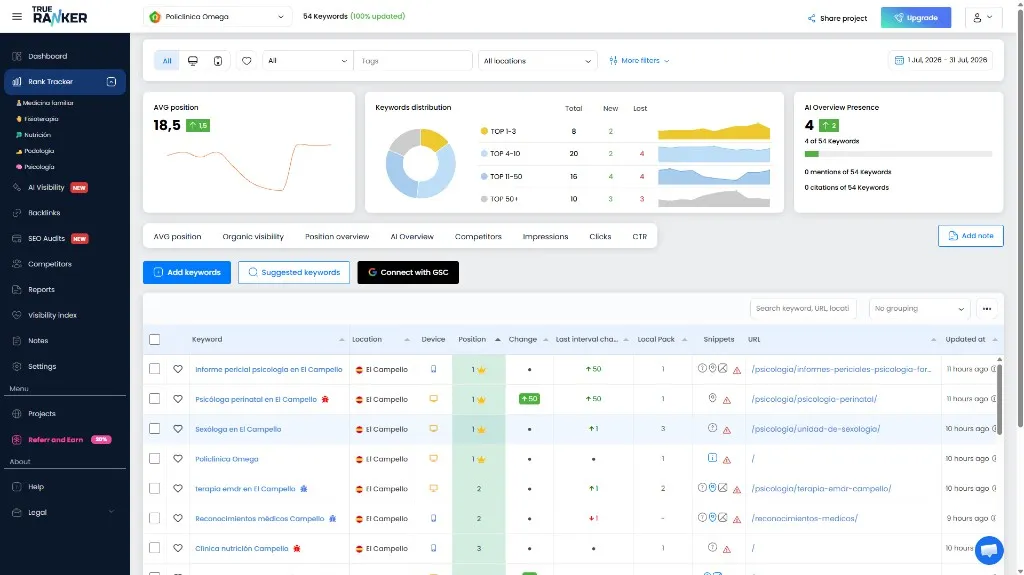Open the No grouping dropdown
This screenshot has height=575, width=1024.
pyautogui.click(x=919, y=308)
